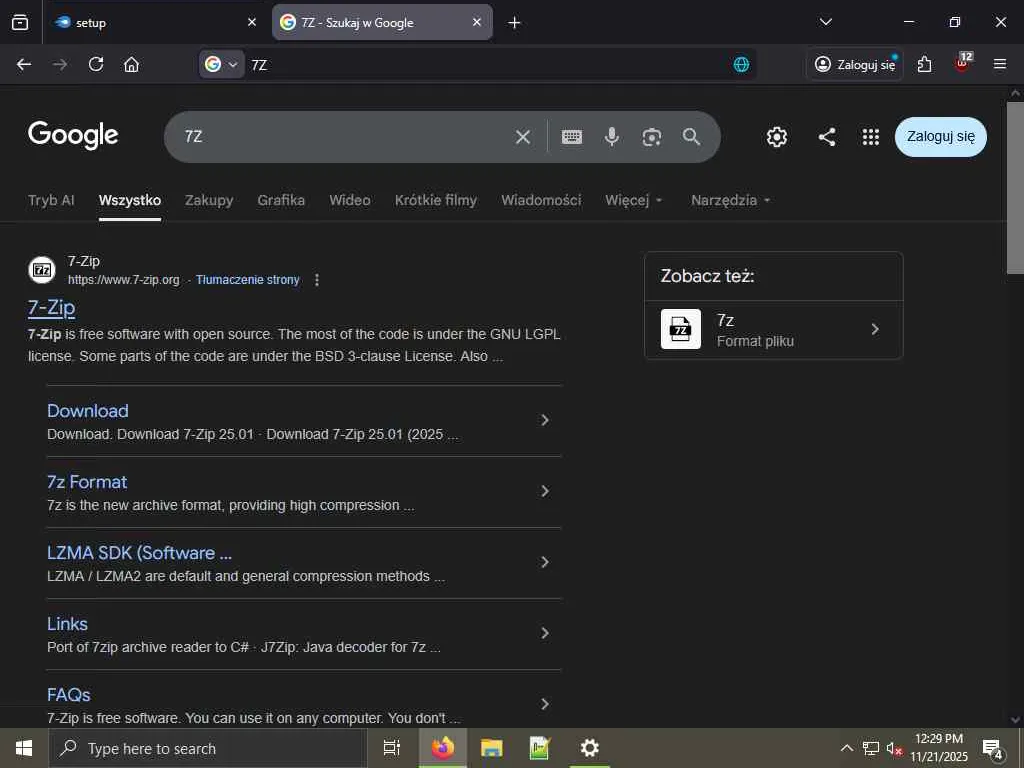The height and width of the screenshot is (768, 1024).
Task: Open the list all tabs dropdown
Action: click(x=825, y=22)
